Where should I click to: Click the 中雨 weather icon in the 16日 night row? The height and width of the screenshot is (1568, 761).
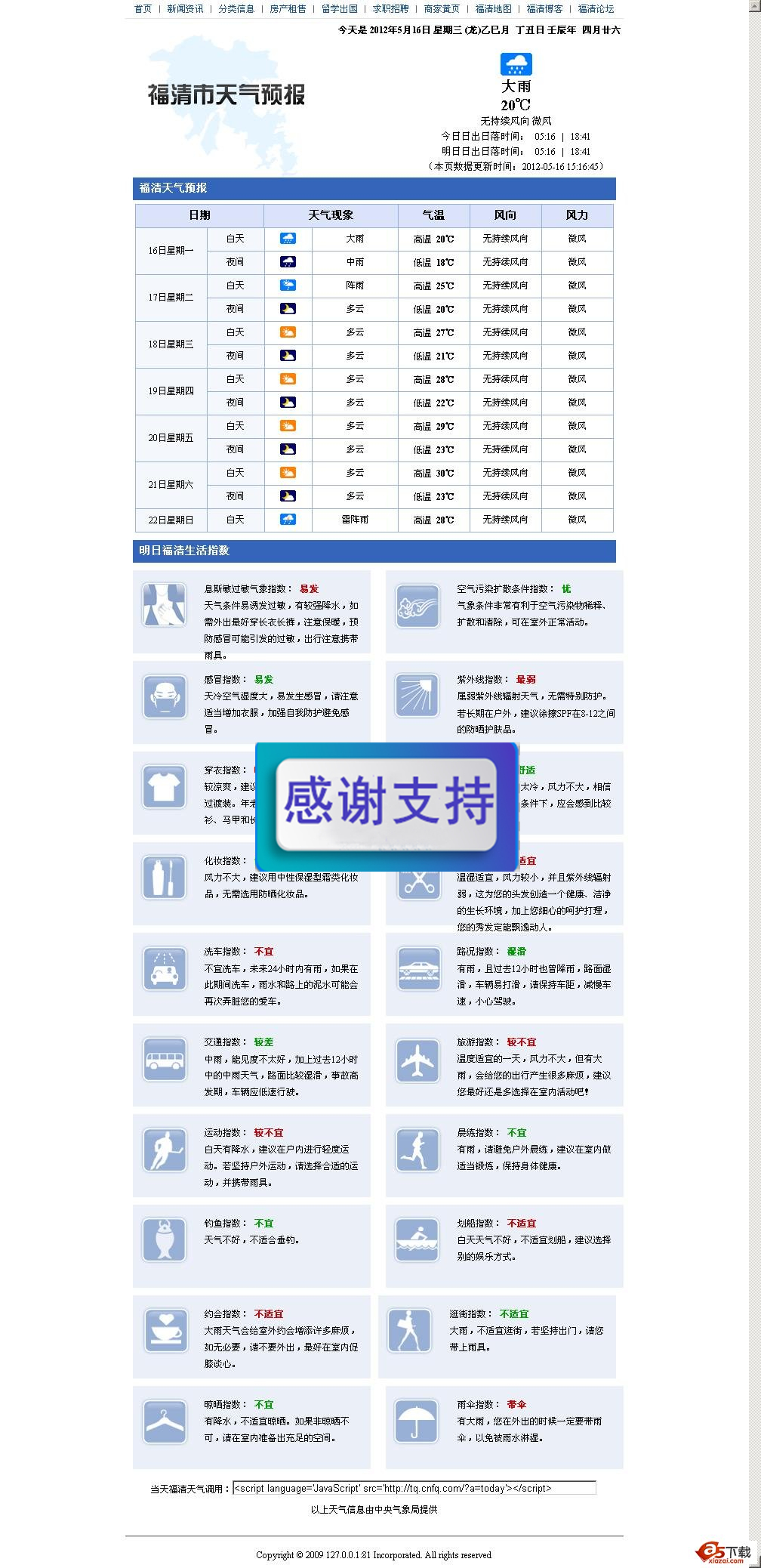288,262
